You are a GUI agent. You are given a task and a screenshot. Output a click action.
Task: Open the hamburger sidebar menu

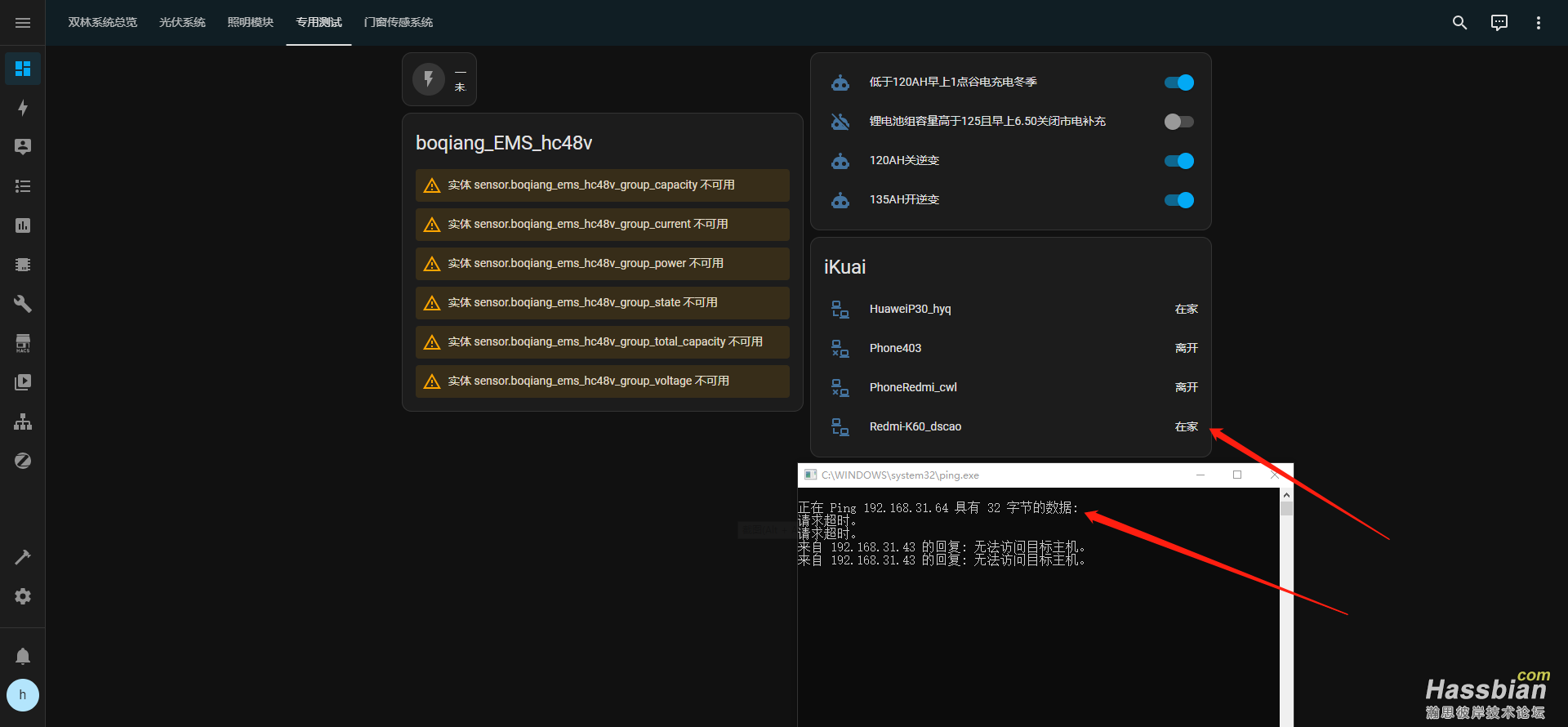[23, 23]
